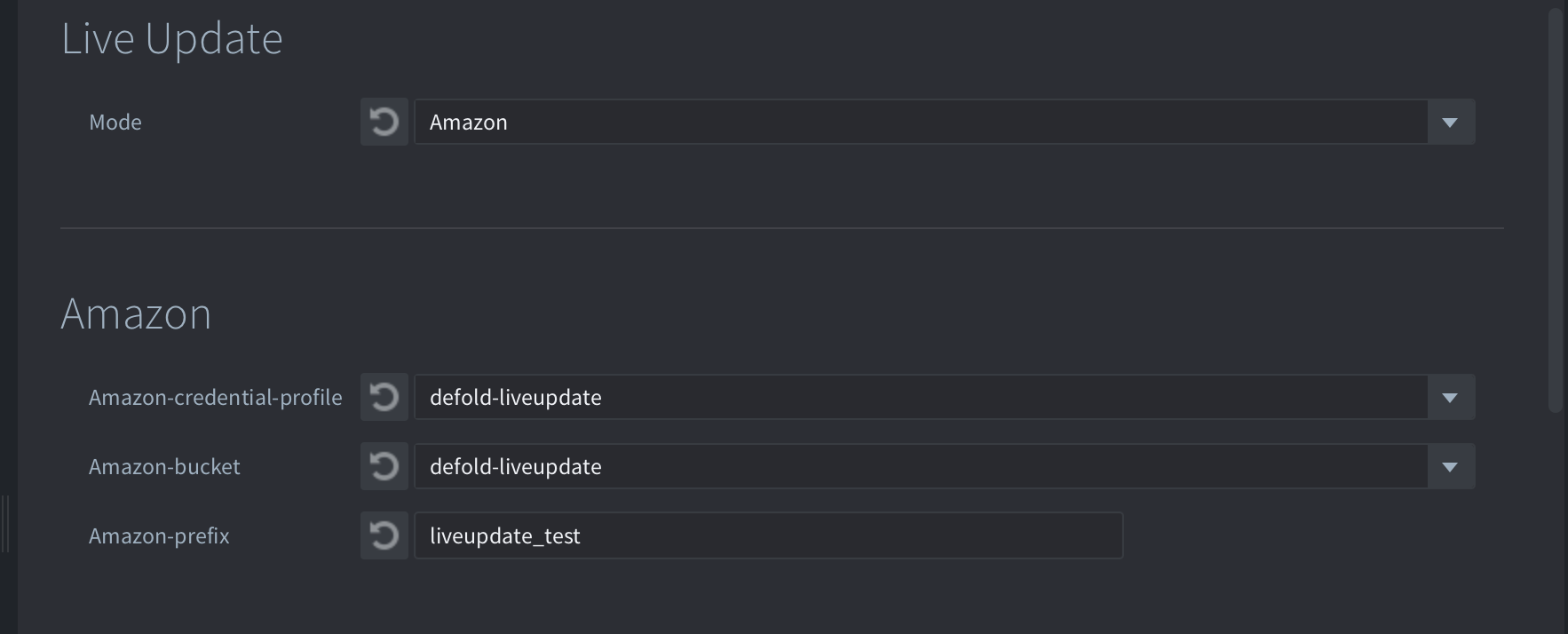
Task: Open the Amazon-bucket dropdown arrow
Action: (1451, 466)
